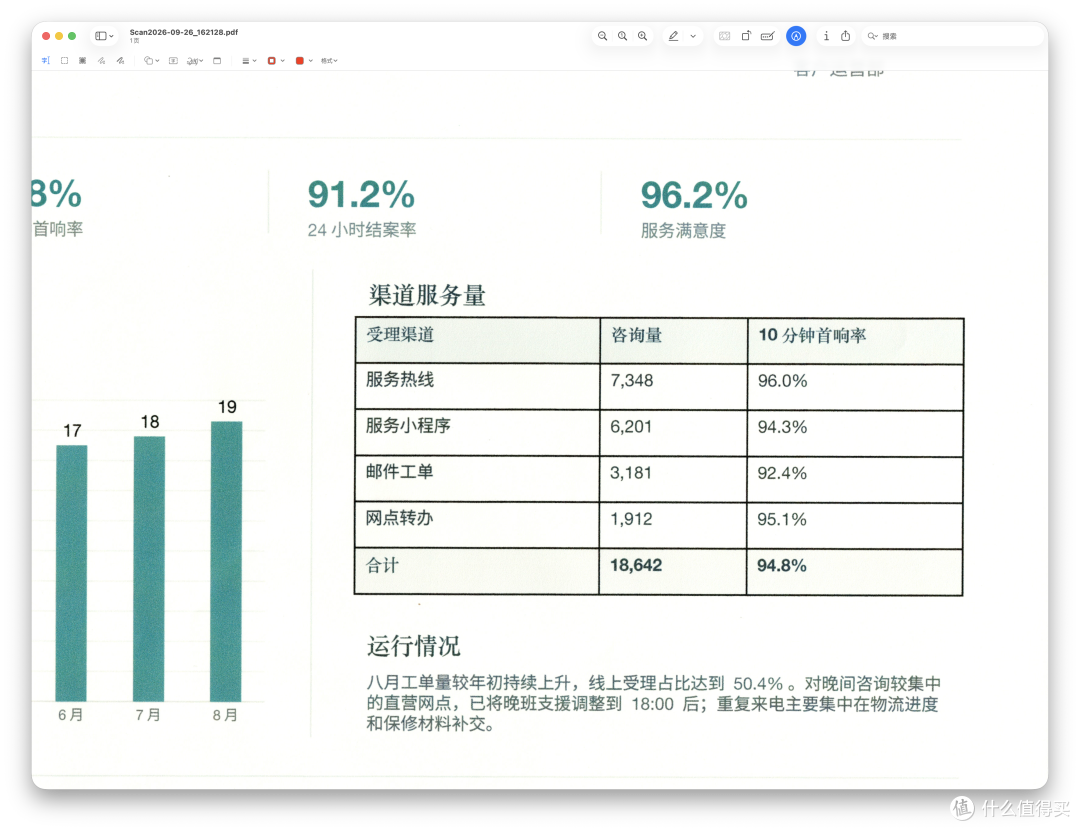Click the 96.2% satisfaction value
The image size is (1080, 831).
pyautogui.click(x=694, y=196)
